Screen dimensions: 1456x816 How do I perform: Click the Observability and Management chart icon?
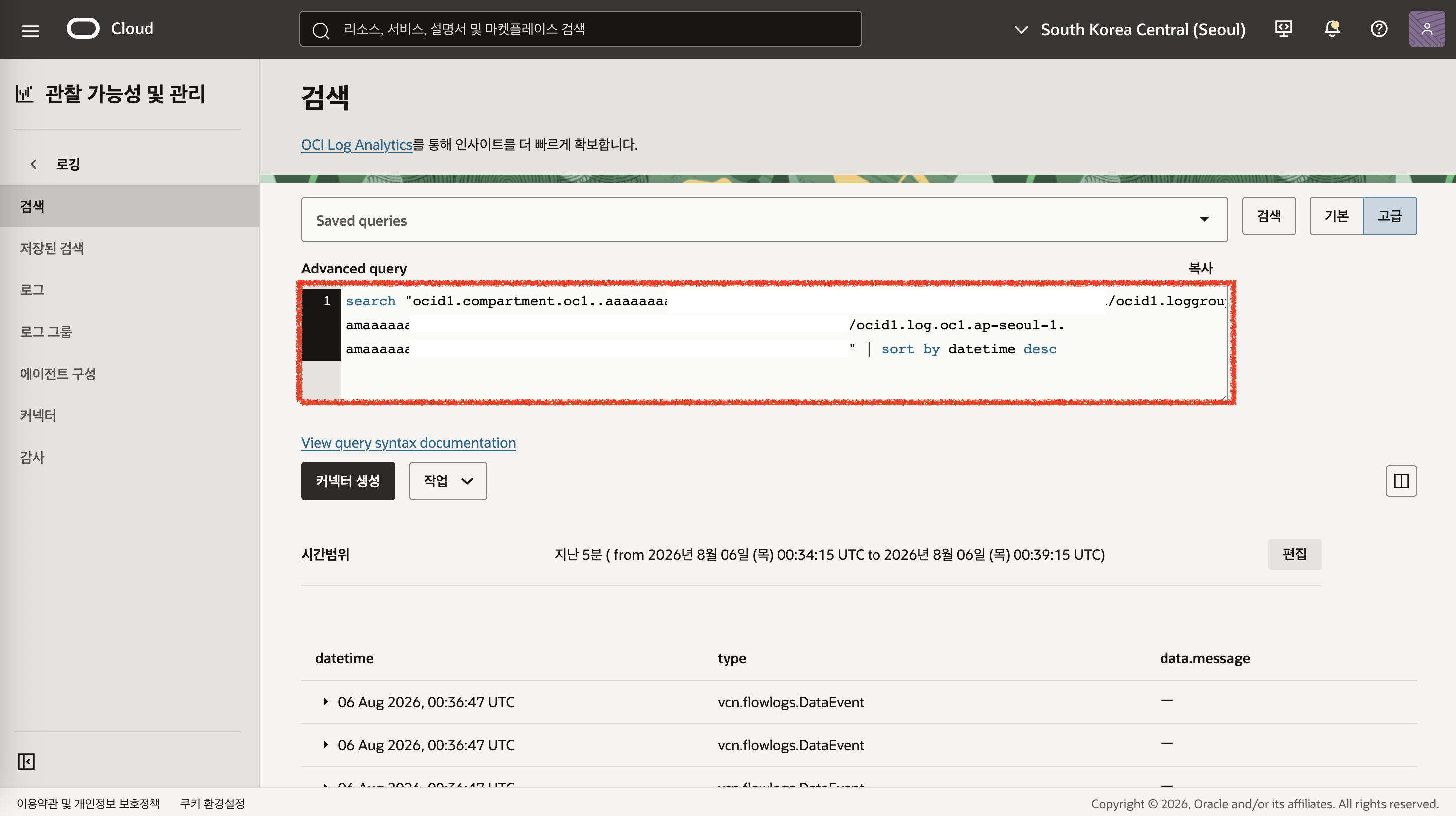pyautogui.click(x=24, y=94)
